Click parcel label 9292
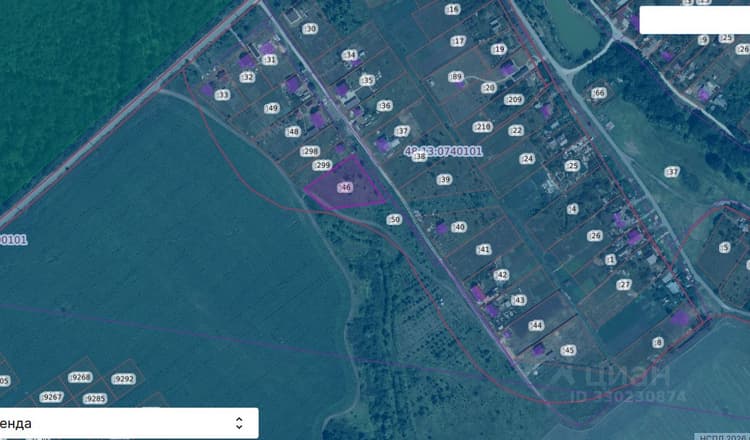 (123, 379)
